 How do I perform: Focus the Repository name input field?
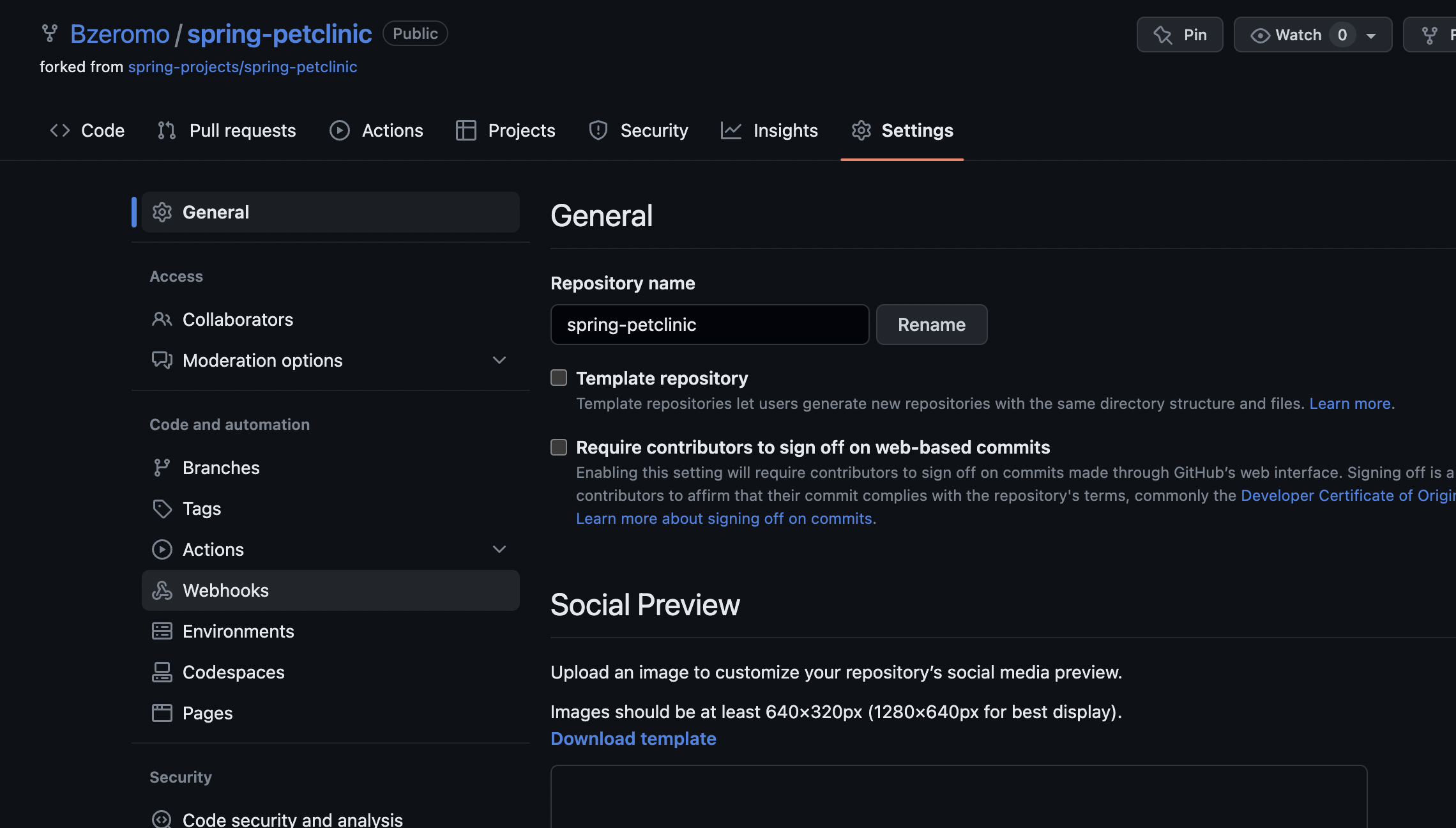[x=710, y=325]
